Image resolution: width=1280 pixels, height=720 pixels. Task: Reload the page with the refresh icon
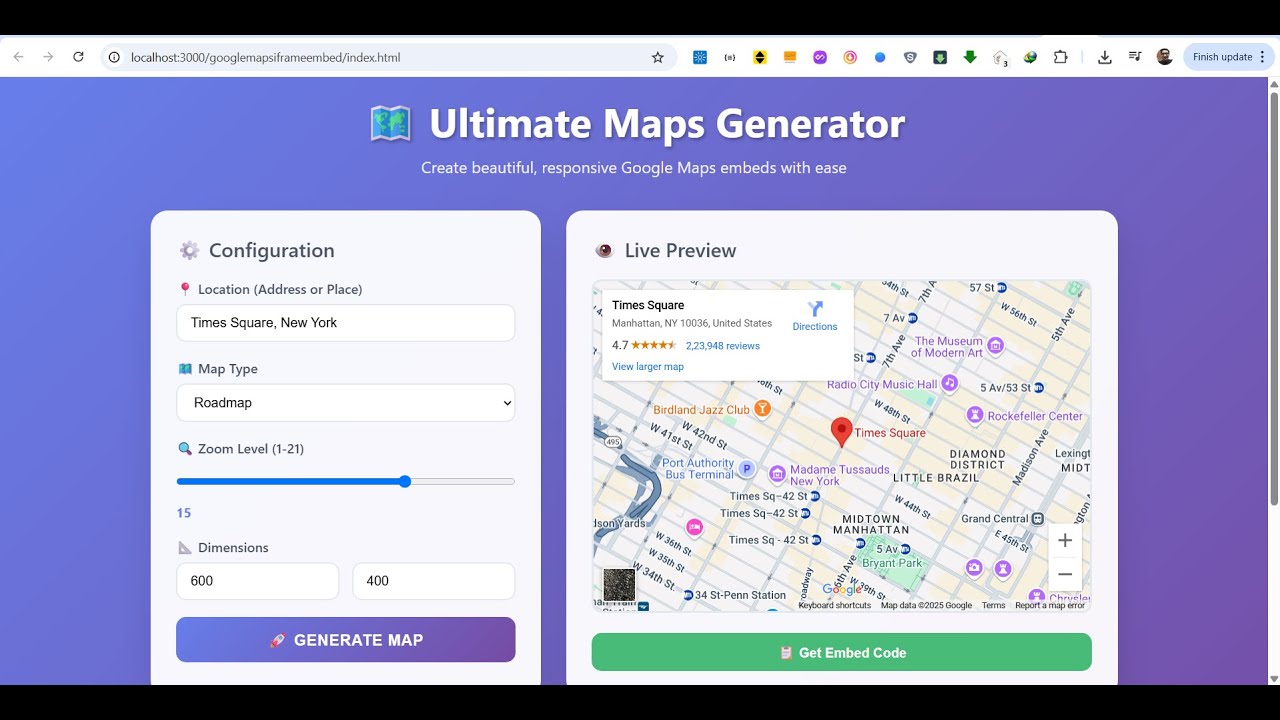[78, 57]
